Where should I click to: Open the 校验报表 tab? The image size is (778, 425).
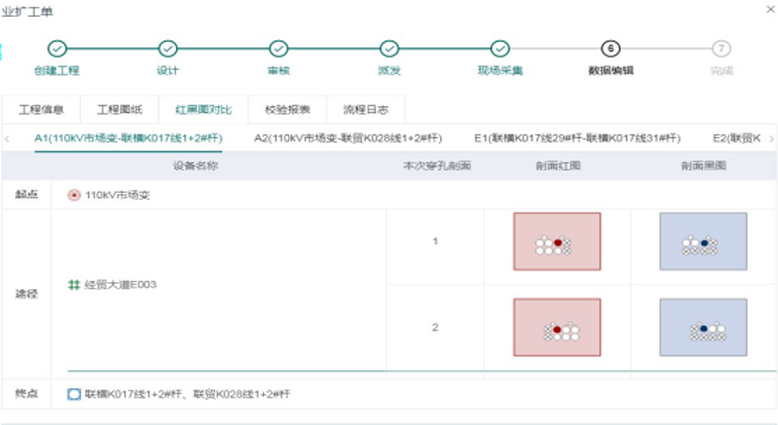(287, 110)
